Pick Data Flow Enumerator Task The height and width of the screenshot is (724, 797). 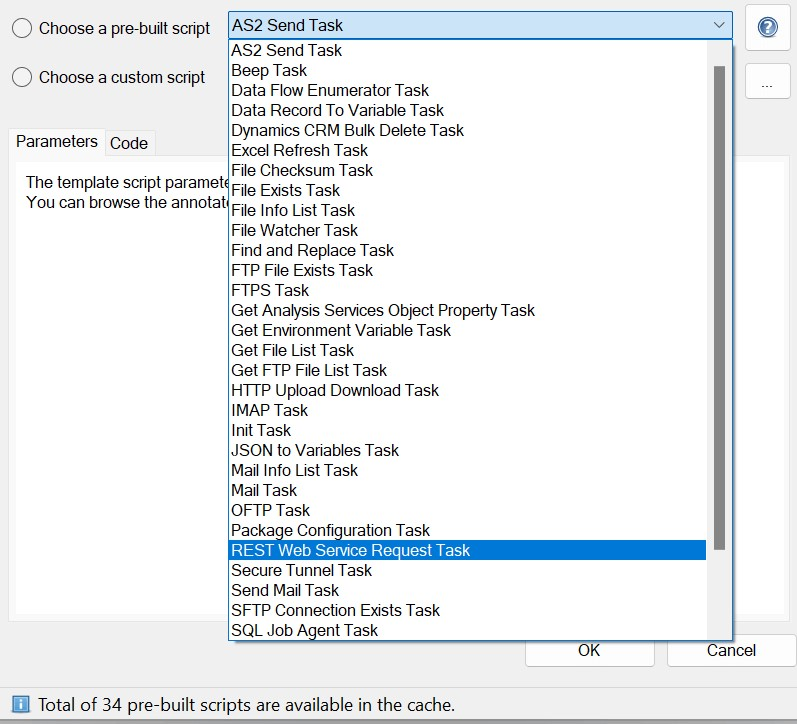(467, 90)
